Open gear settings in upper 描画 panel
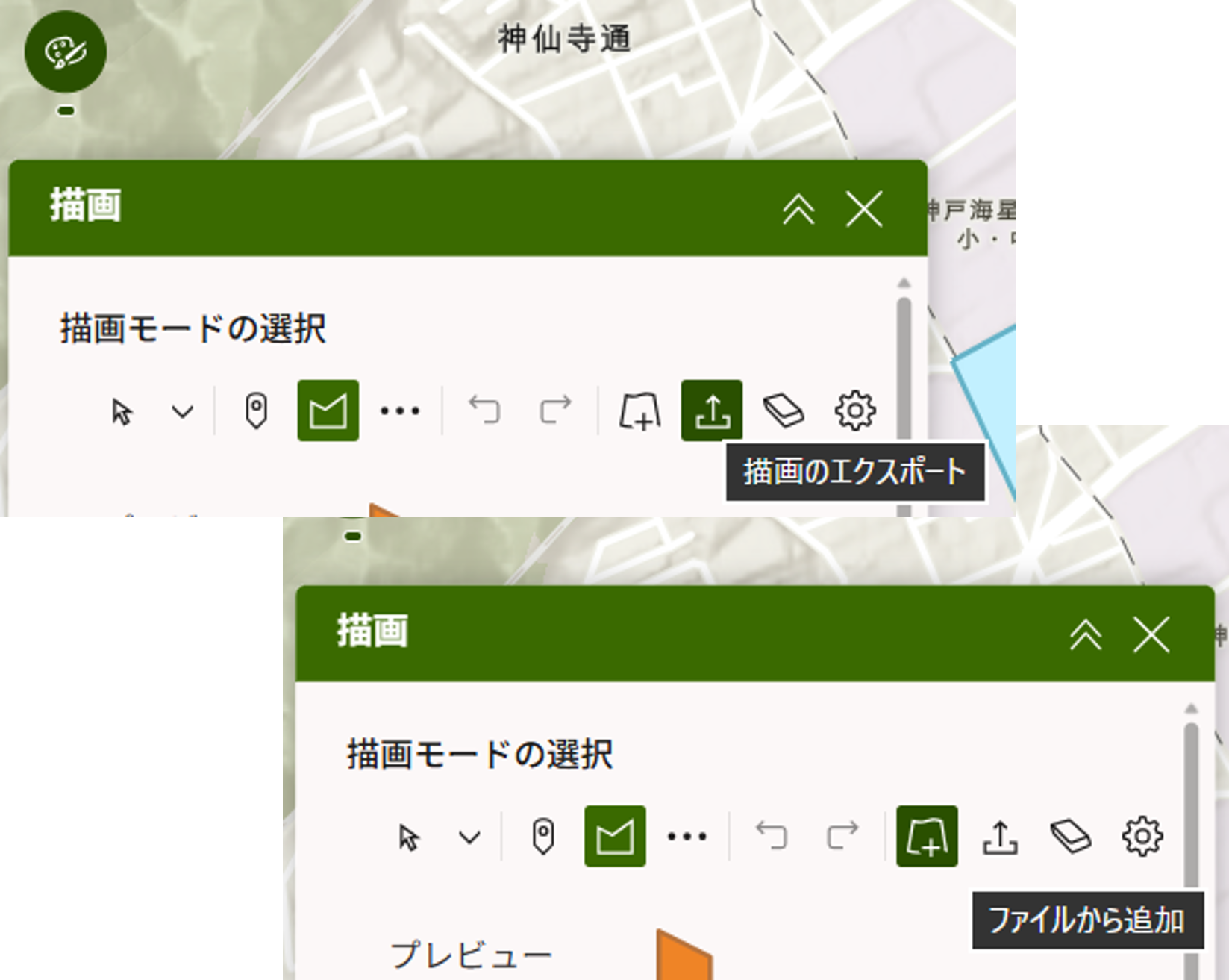1229x980 pixels. [x=854, y=411]
